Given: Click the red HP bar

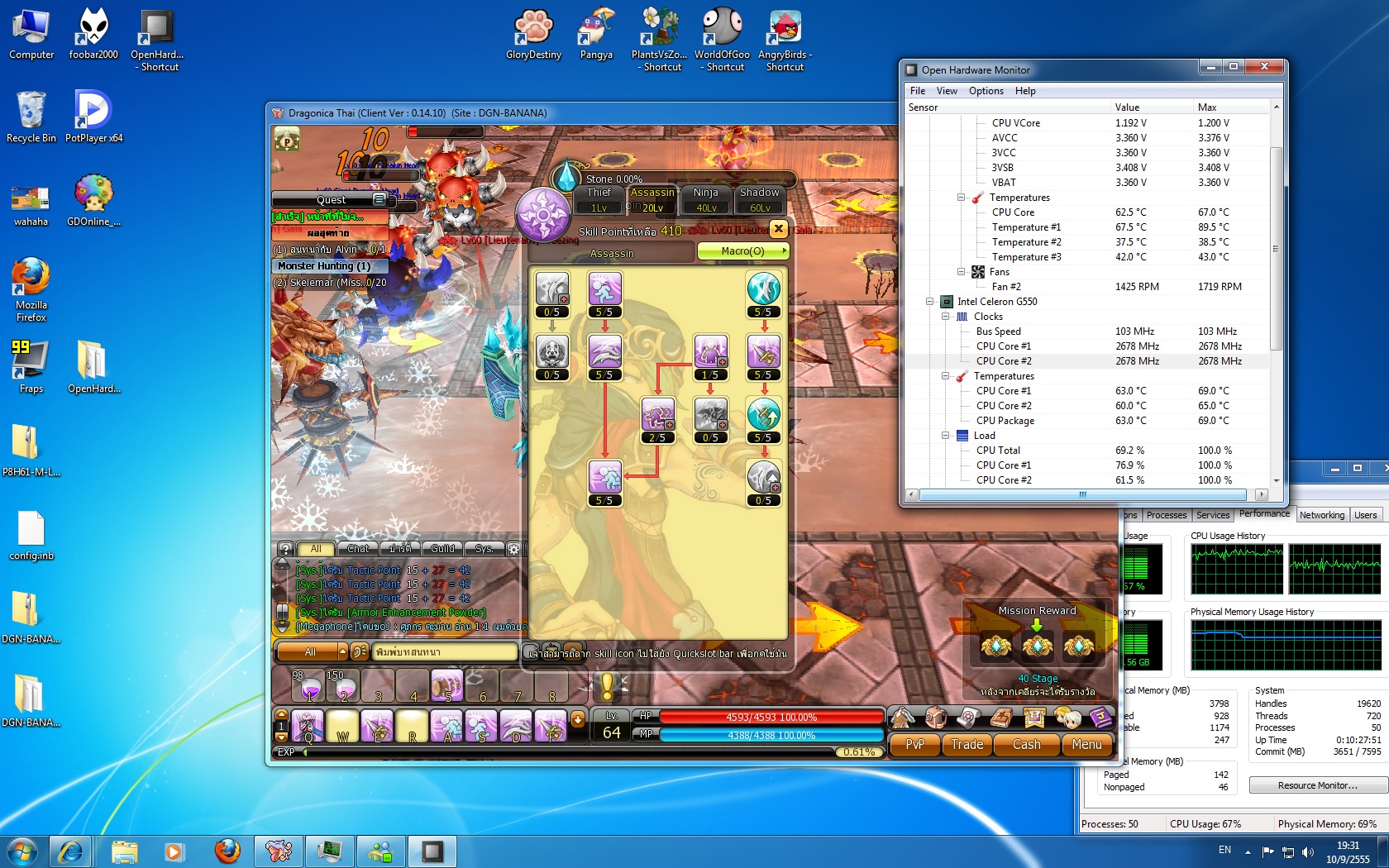Looking at the screenshot, I should [771, 717].
